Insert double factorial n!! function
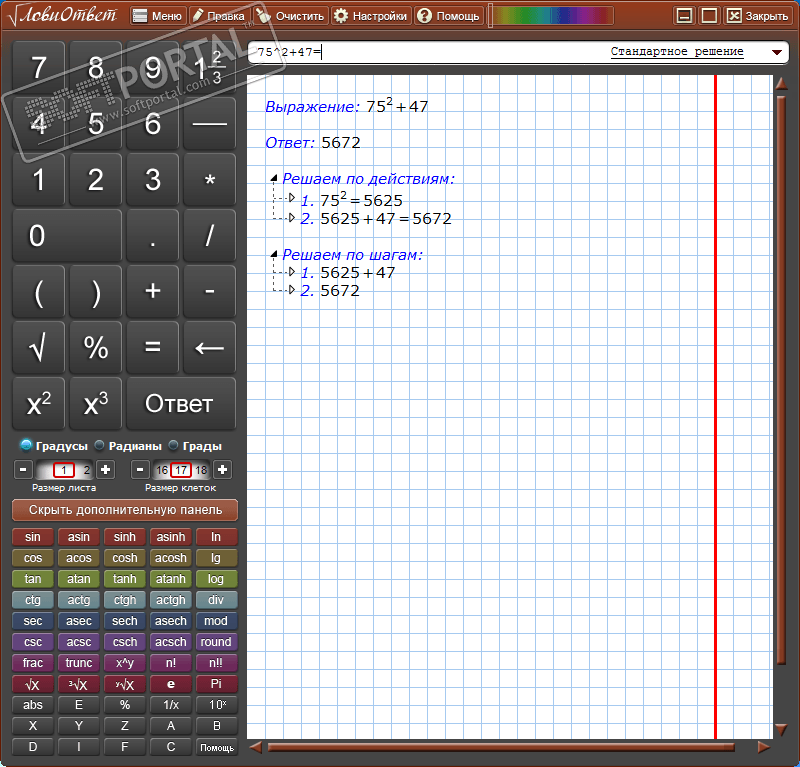This screenshot has width=800, height=767. 216,663
